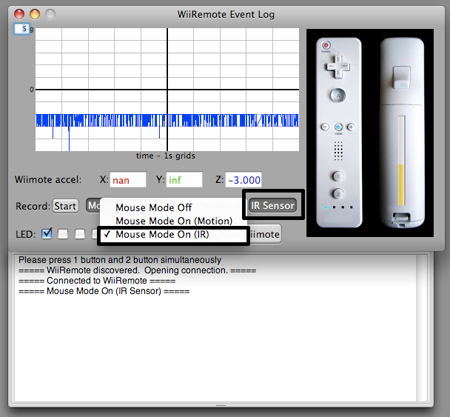Click the Wiimote plus button image
450x417 pixels.
pos(350,127)
